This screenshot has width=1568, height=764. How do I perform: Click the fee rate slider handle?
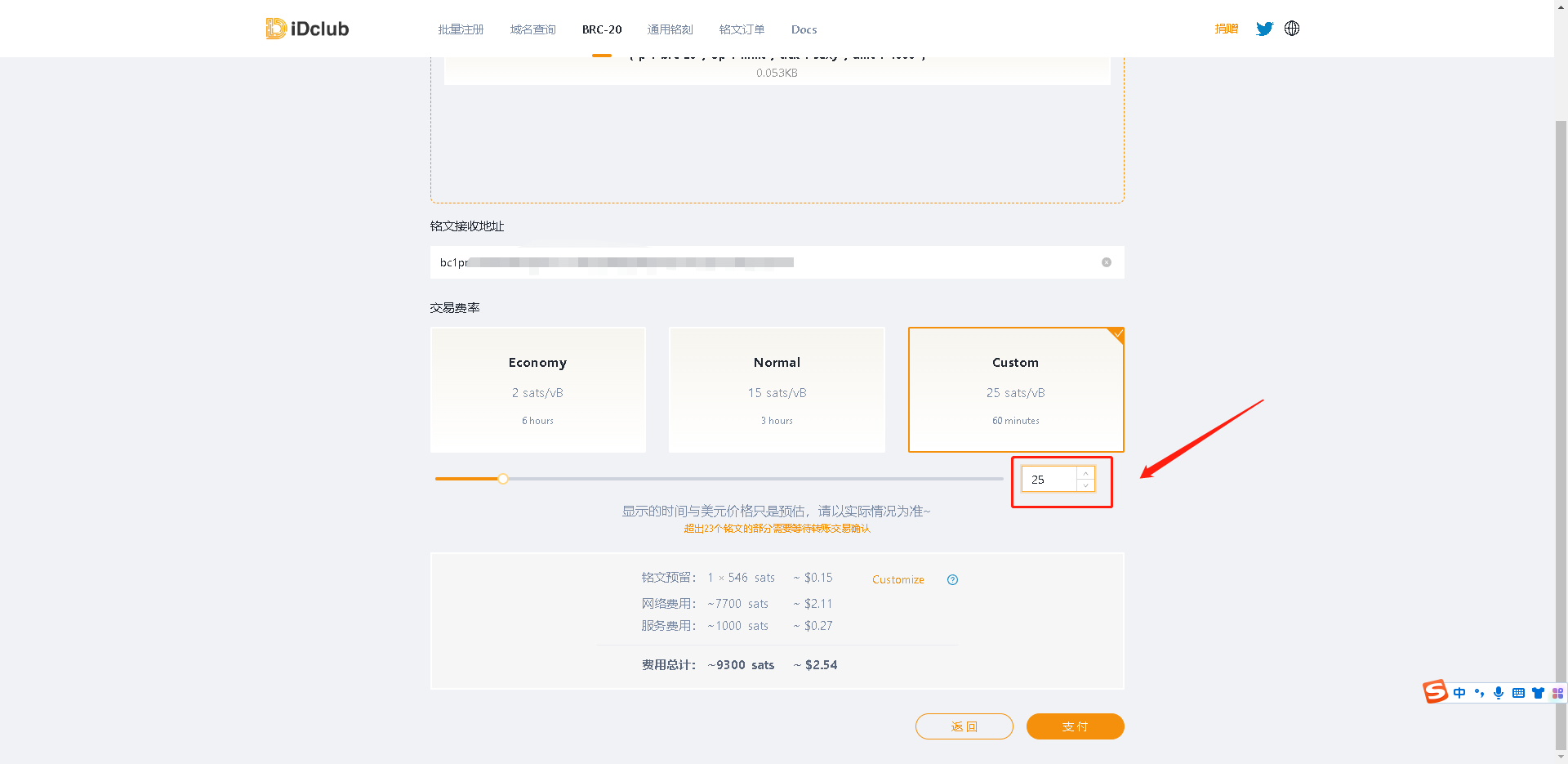503,479
